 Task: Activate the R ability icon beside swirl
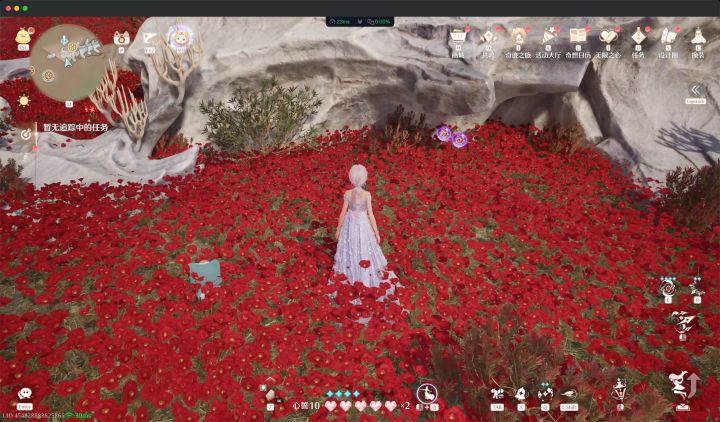click(x=697, y=289)
